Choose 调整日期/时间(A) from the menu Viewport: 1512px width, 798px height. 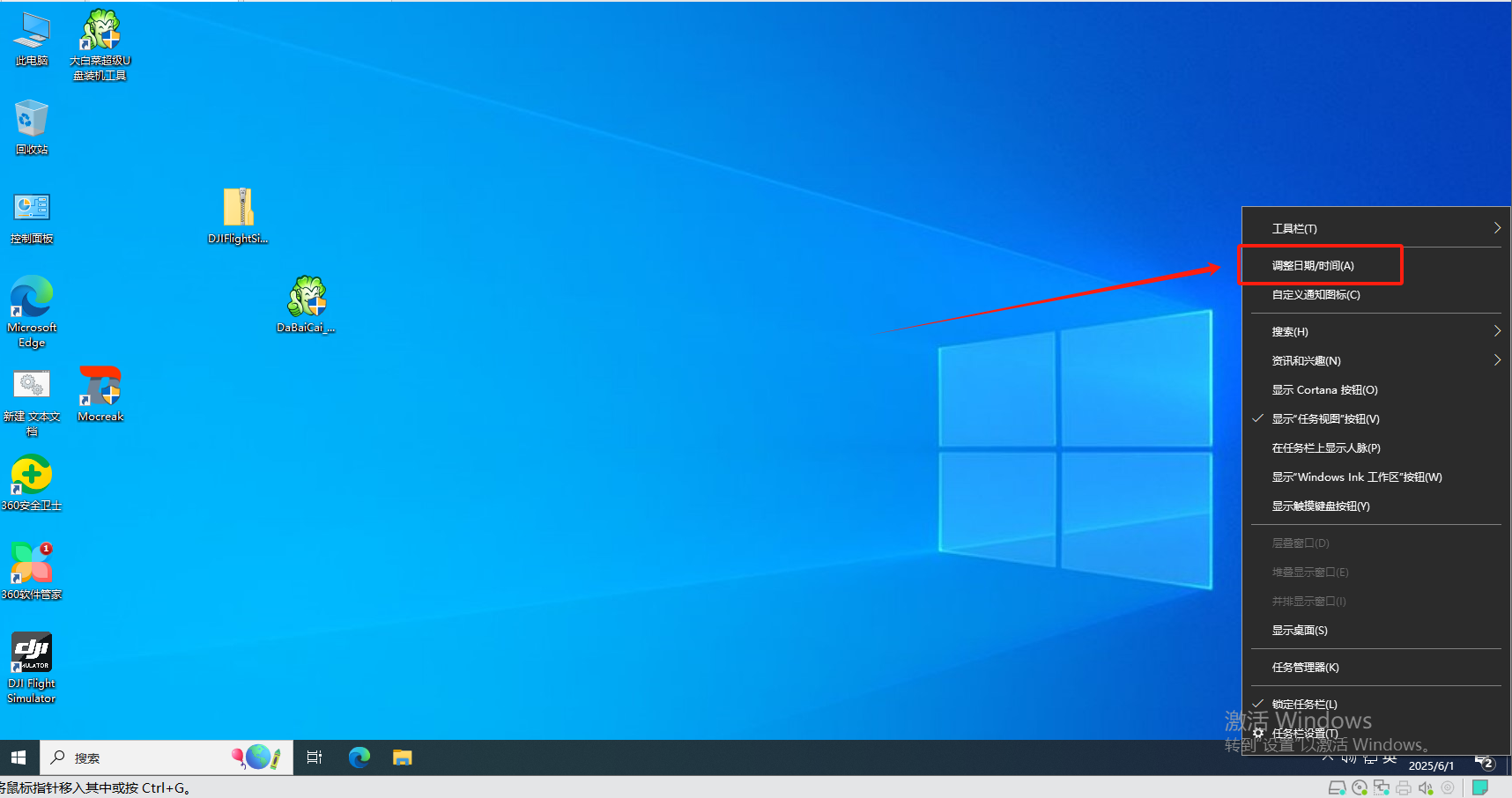click(x=1375, y=265)
